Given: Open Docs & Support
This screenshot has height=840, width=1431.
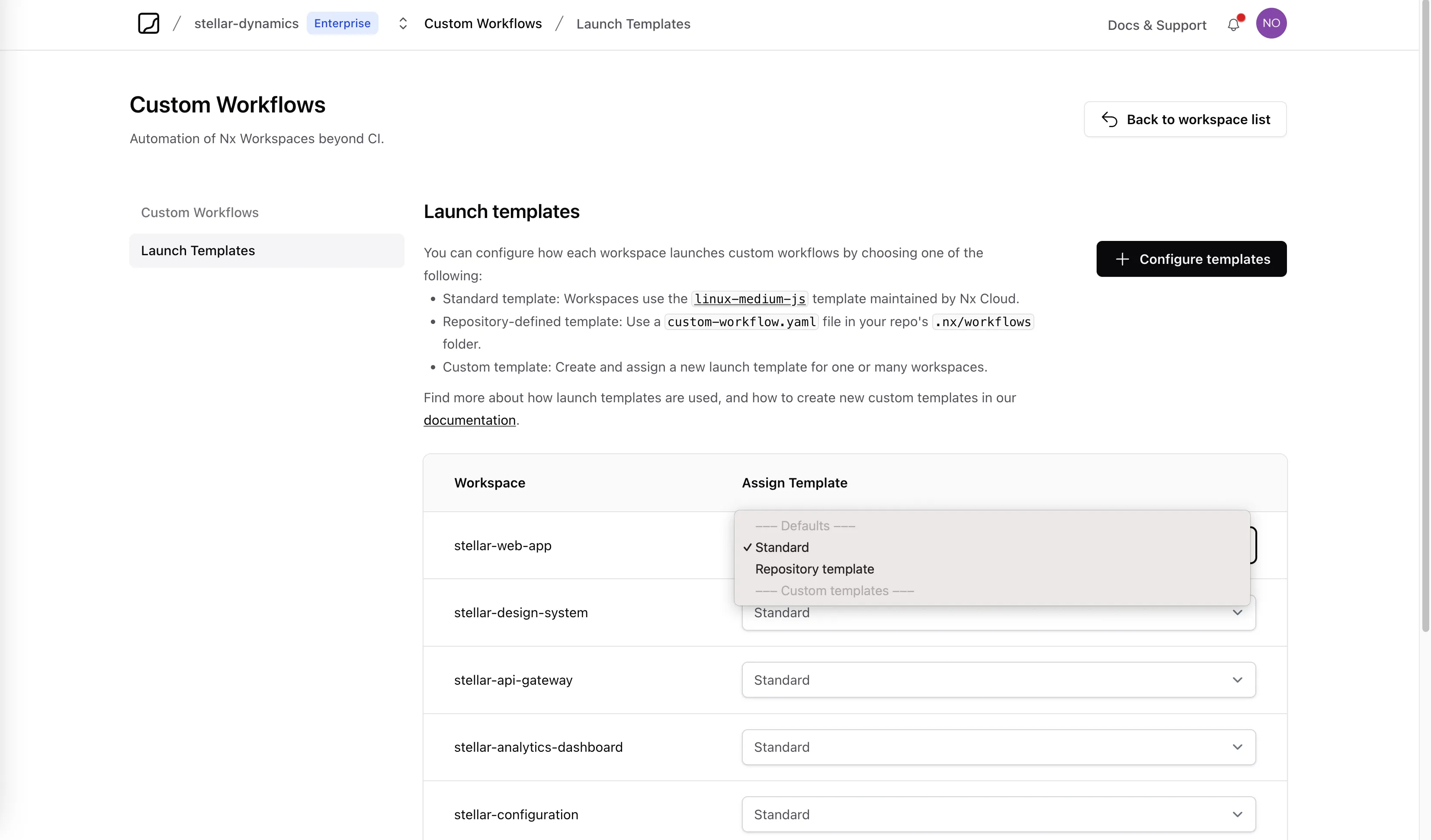Looking at the screenshot, I should [x=1156, y=24].
